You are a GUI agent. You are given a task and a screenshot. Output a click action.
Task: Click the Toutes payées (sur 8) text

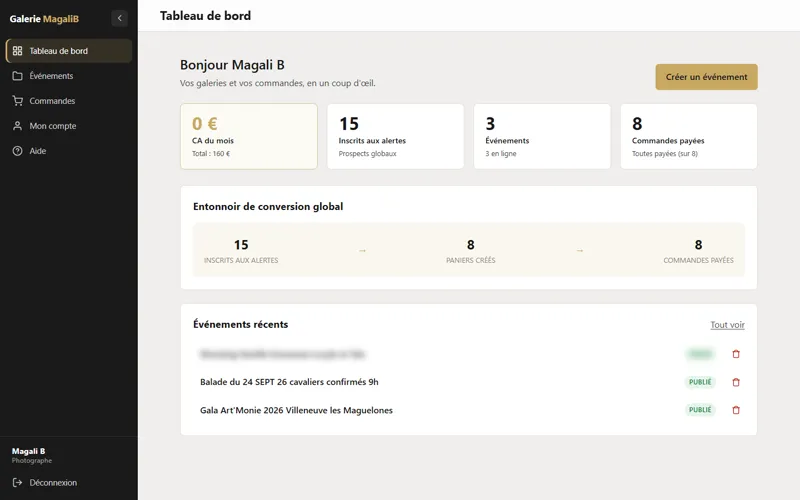click(665, 154)
